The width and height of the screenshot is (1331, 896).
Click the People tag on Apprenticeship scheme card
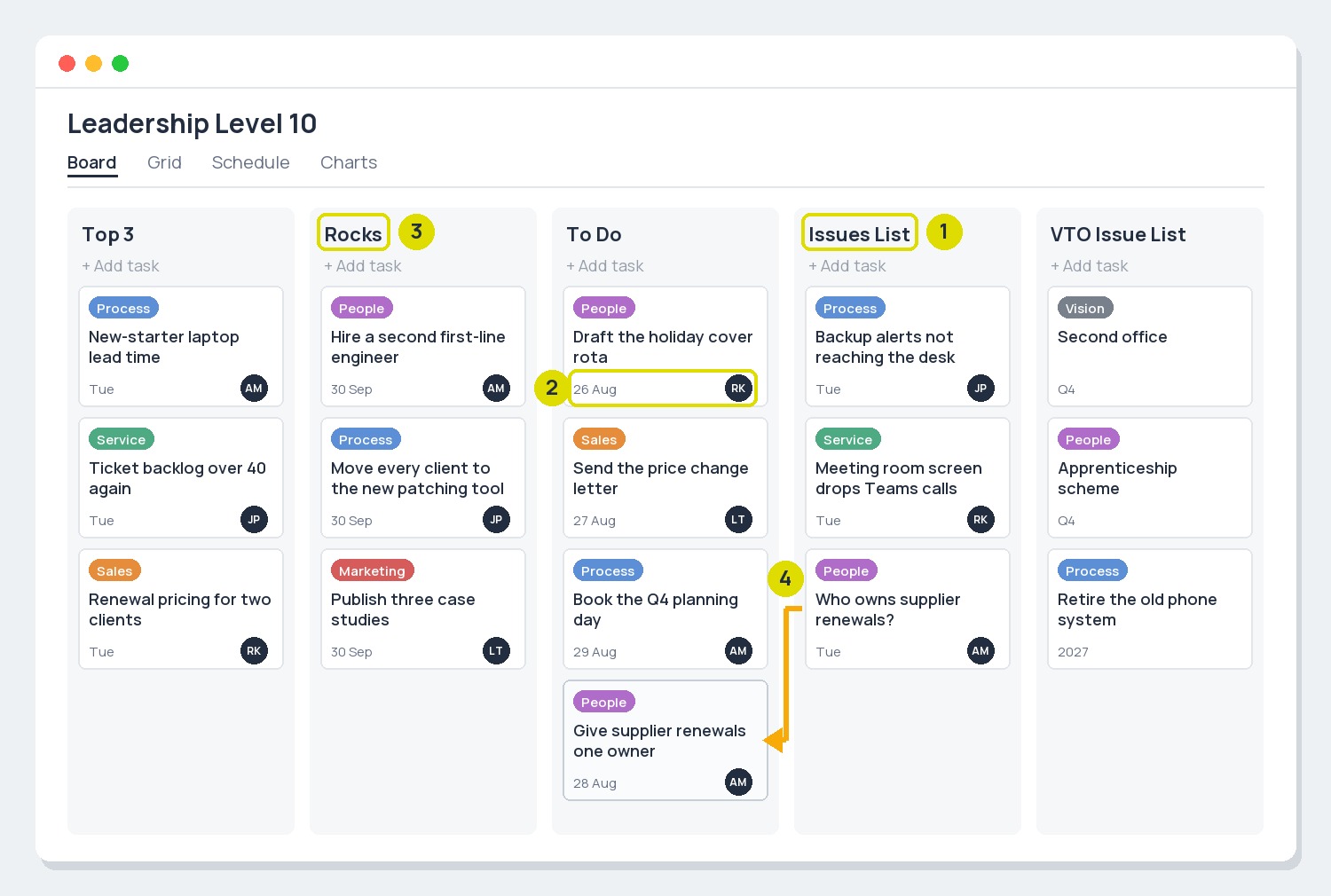click(1089, 439)
